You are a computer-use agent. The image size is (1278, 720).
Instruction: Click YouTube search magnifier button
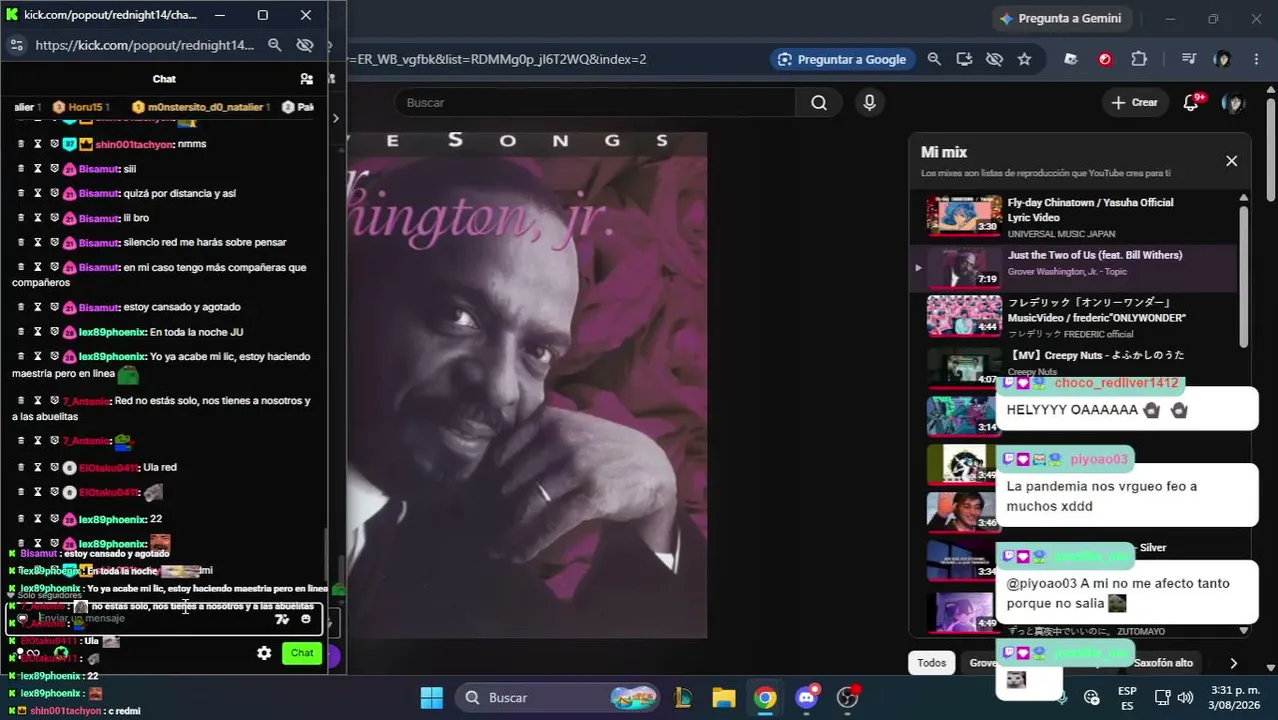pyautogui.click(x=819, y=102)
